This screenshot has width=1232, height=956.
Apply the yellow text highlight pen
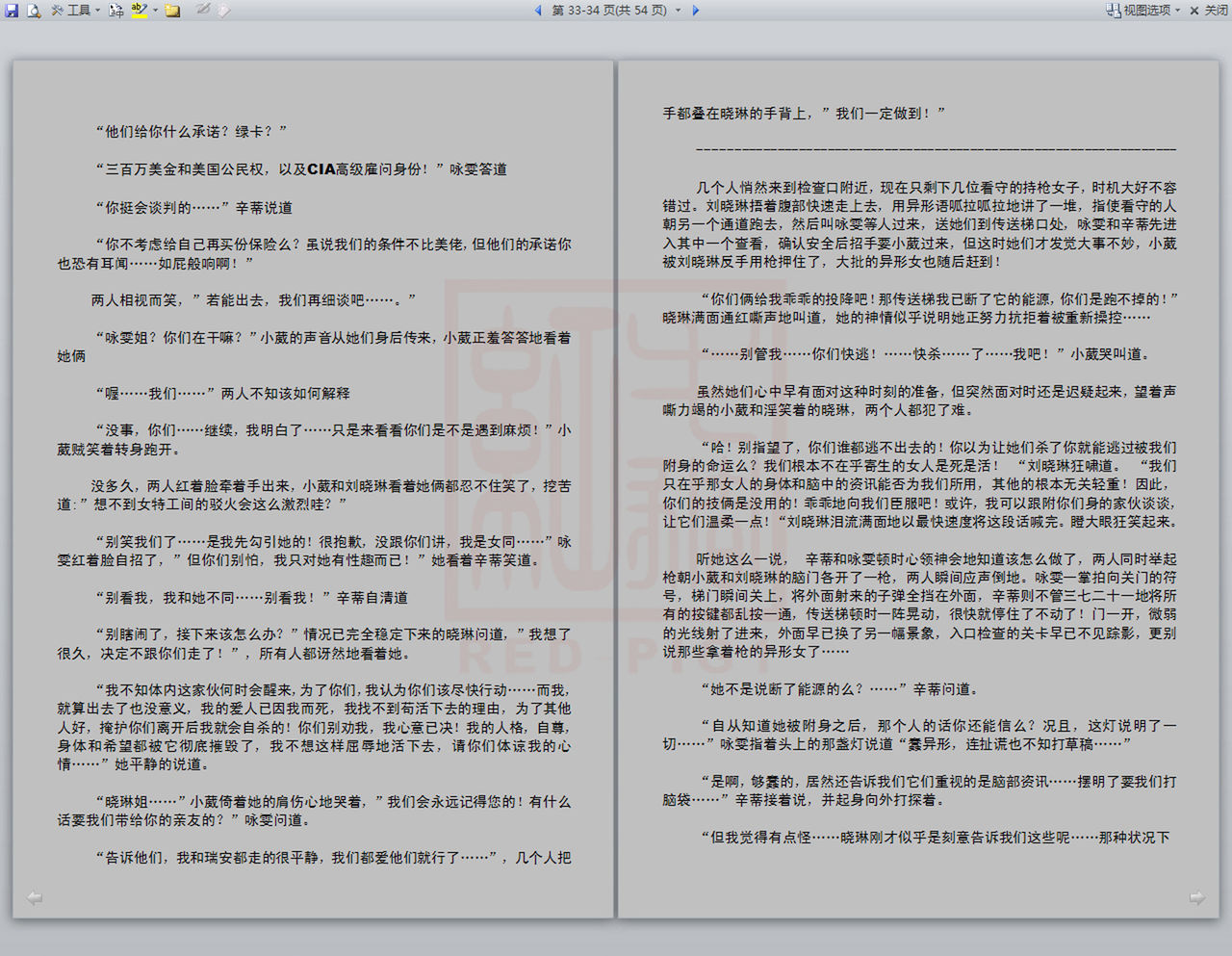140,11
